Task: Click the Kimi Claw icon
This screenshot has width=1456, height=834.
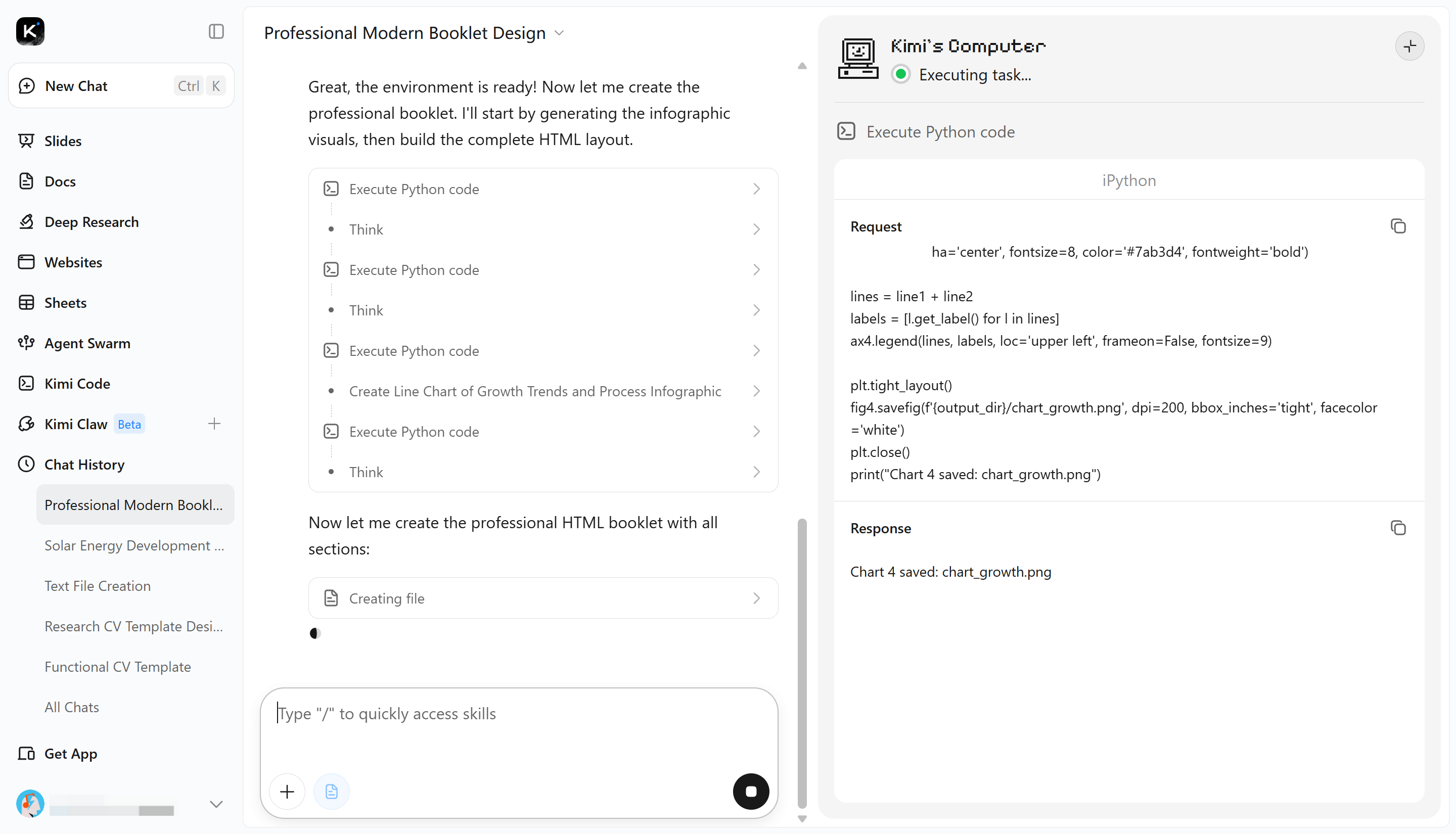Action: [26, 424]
